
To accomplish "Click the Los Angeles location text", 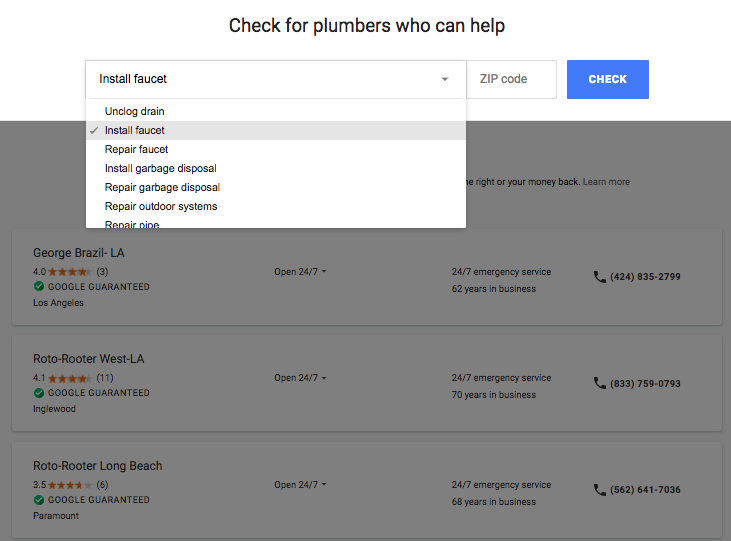I will [58, 303].
